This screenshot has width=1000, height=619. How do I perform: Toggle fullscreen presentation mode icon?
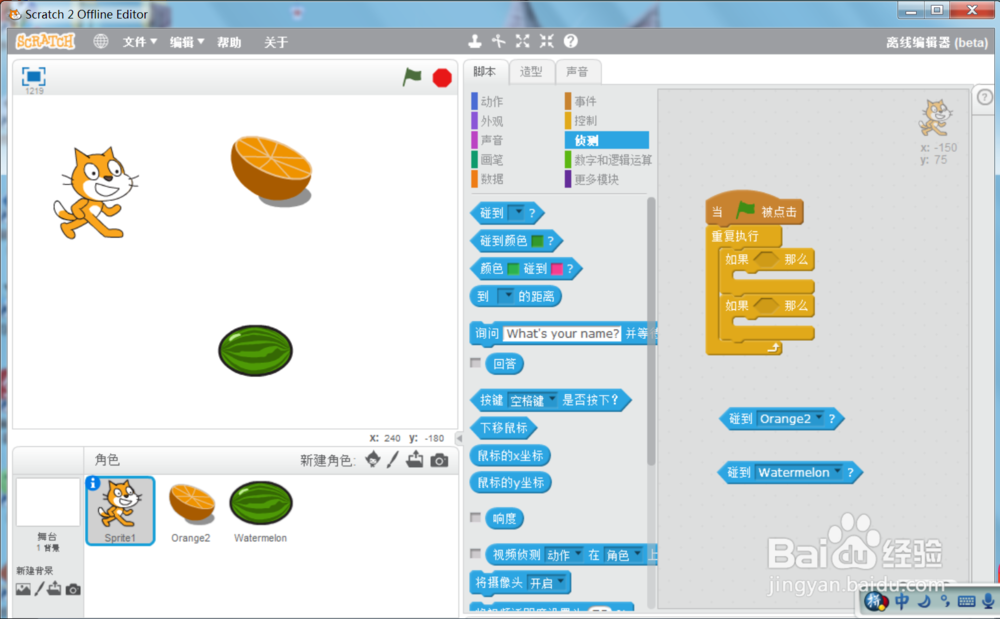(x=33, y=76)
